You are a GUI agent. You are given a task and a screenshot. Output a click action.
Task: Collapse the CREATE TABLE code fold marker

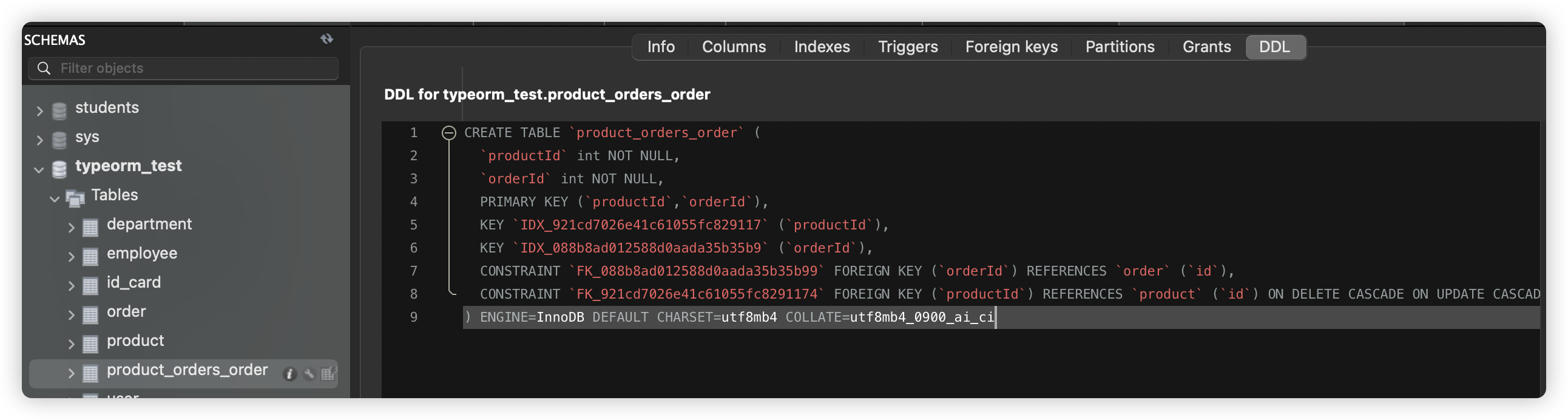pos(448,133)
